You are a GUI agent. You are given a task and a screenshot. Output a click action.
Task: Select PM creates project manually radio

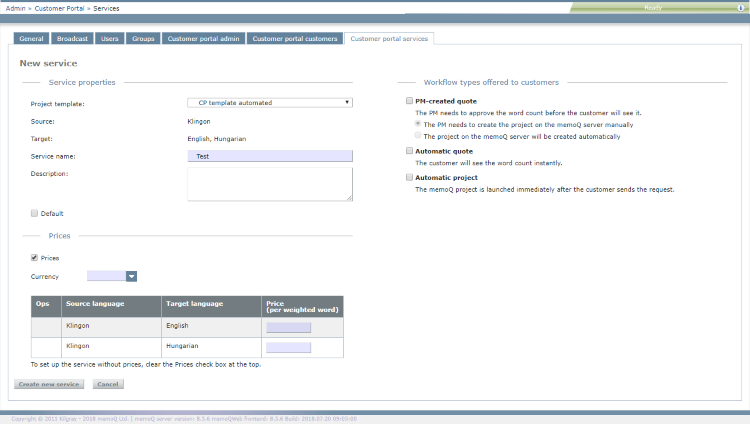click(418, 124)
